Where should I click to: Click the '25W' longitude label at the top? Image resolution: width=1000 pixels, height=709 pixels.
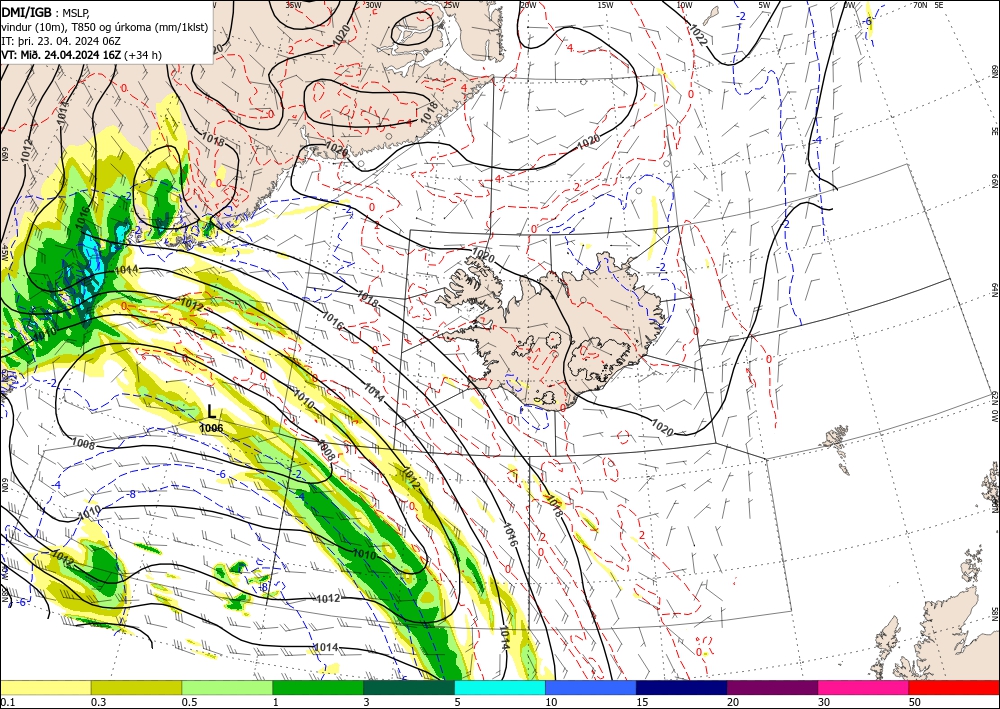(451, 5)
